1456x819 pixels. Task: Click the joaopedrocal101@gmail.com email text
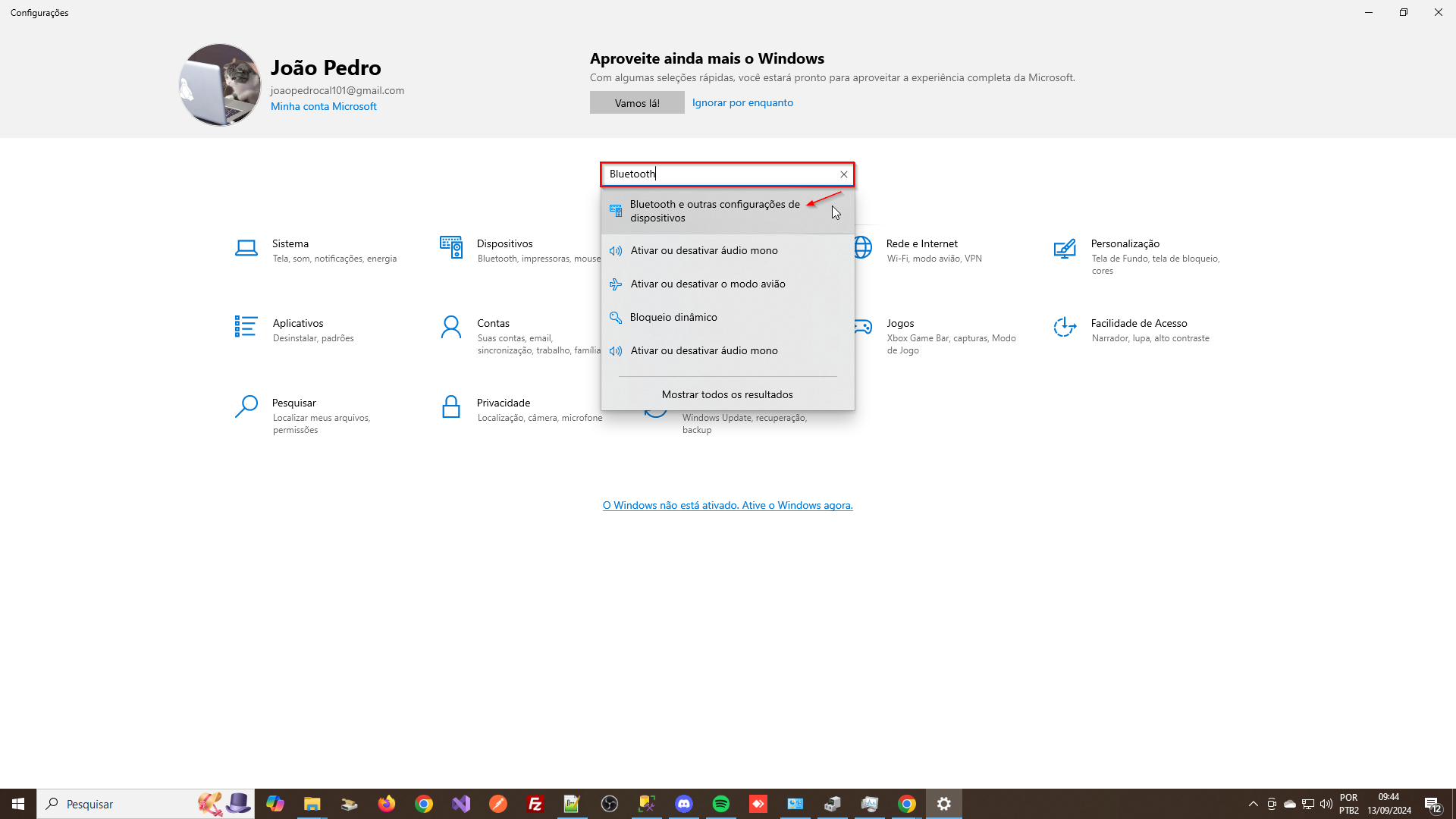pos(337,90)
